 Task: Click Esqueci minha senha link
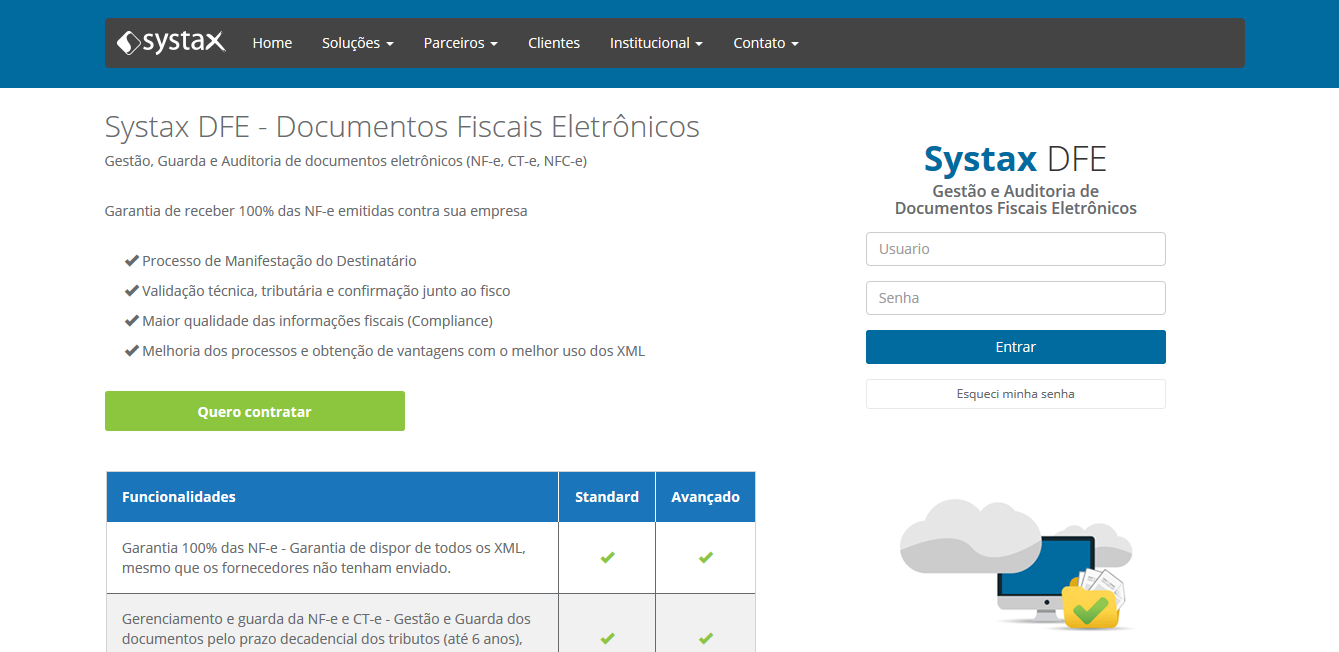click(1015, 394)
